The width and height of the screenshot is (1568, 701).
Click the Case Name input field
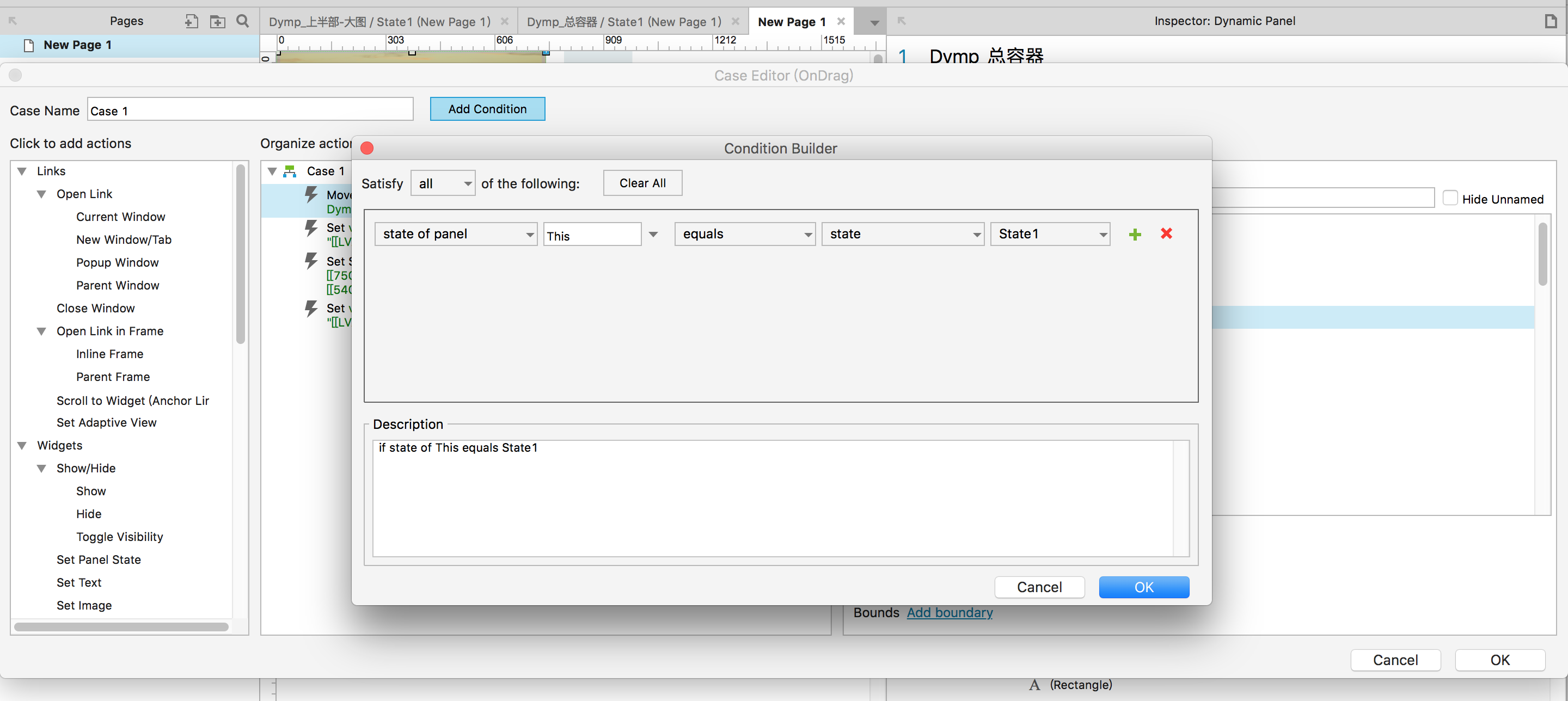[x=249, y=110]
